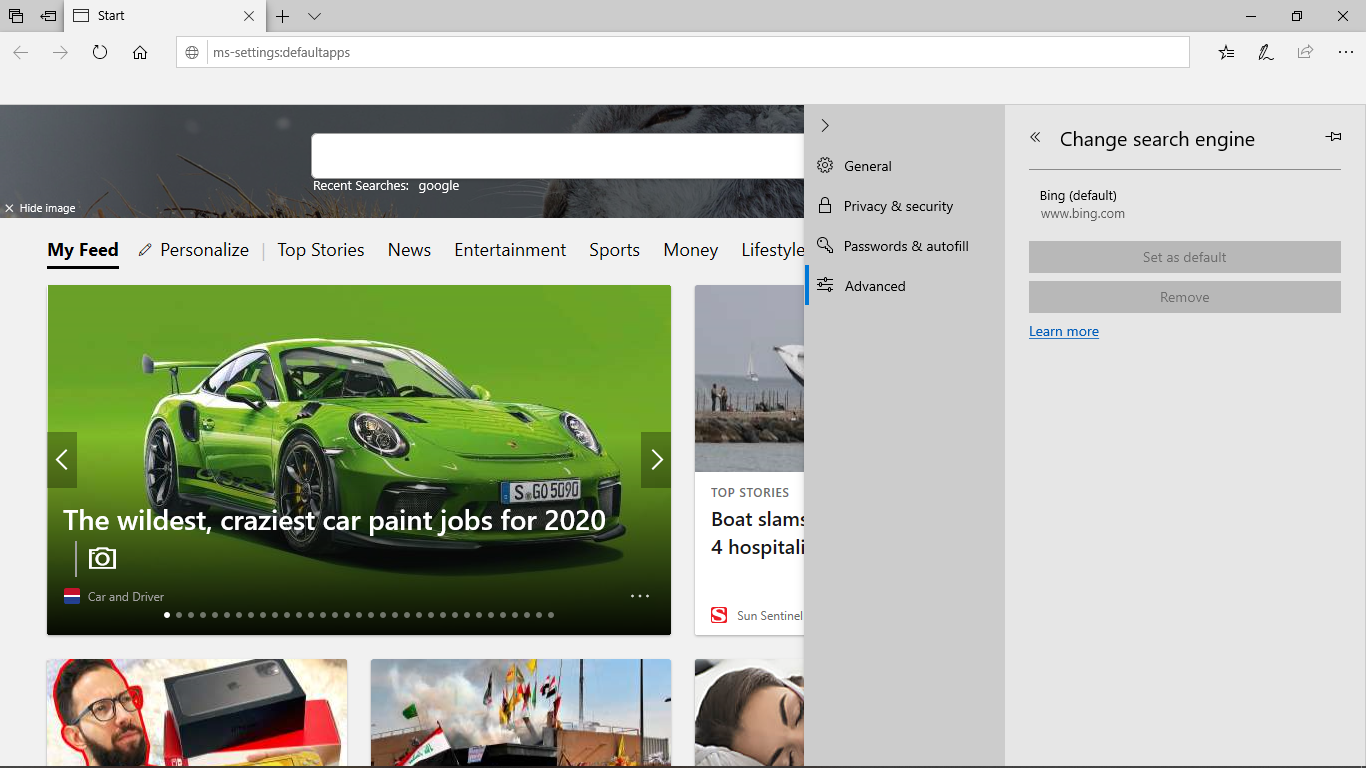Viewport: 1366px width, 768px height.
Task: Switch to the Top Stories tab
Action: (321, 250)
